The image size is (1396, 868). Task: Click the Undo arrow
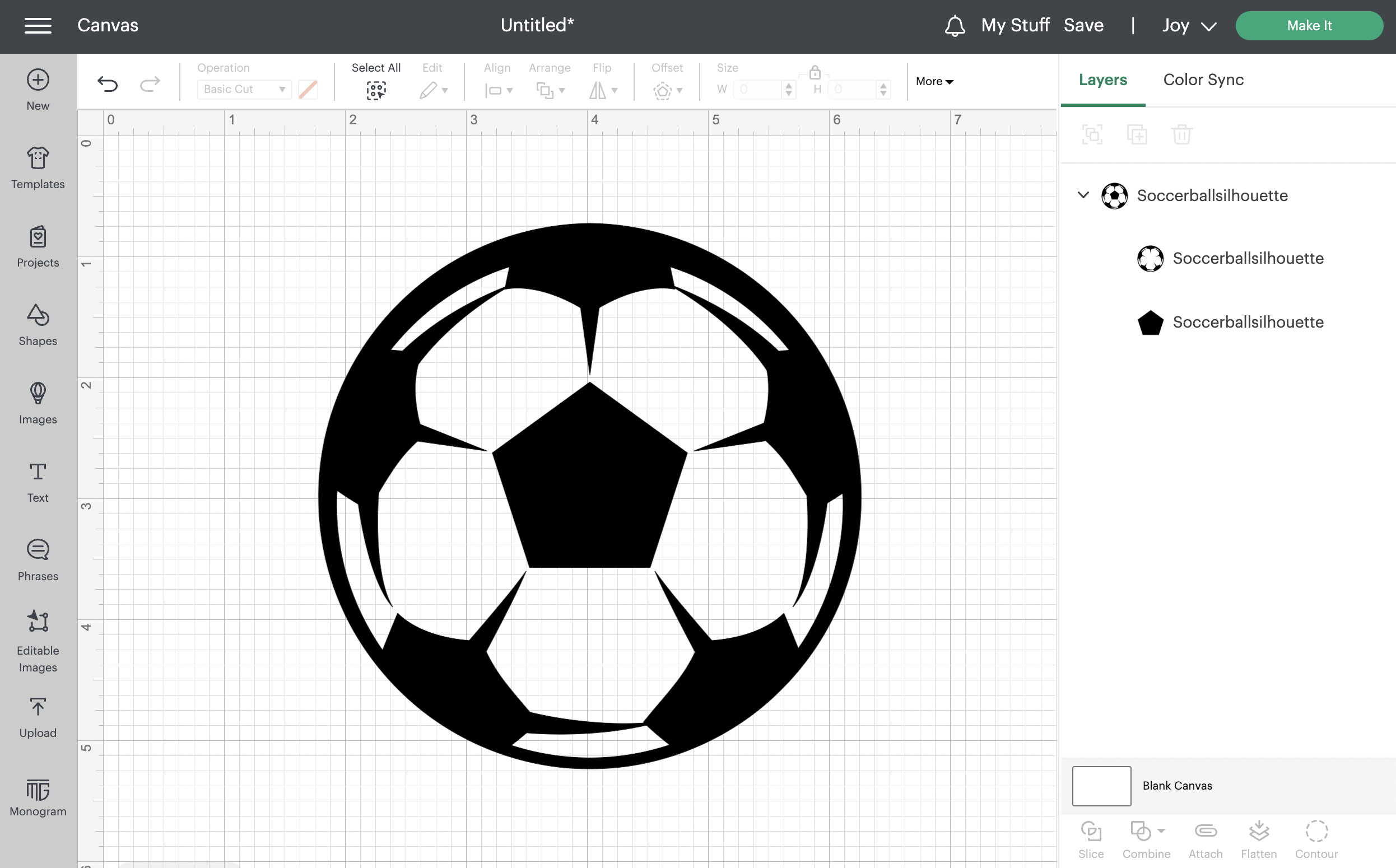coord(107,83)
